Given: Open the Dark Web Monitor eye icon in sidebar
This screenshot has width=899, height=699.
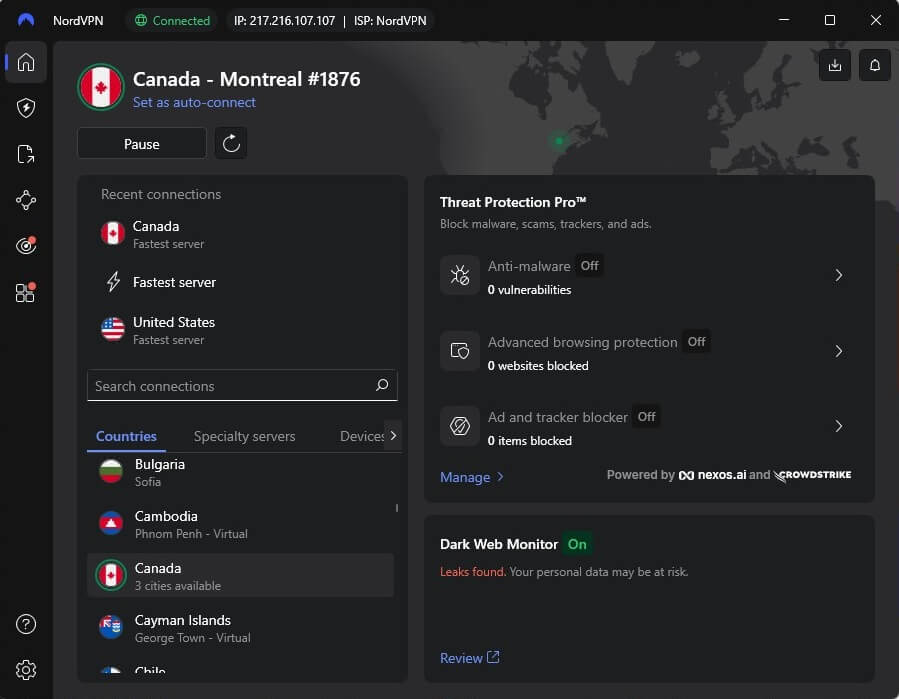Looking at the screenshot, I should tap(25, 245).
